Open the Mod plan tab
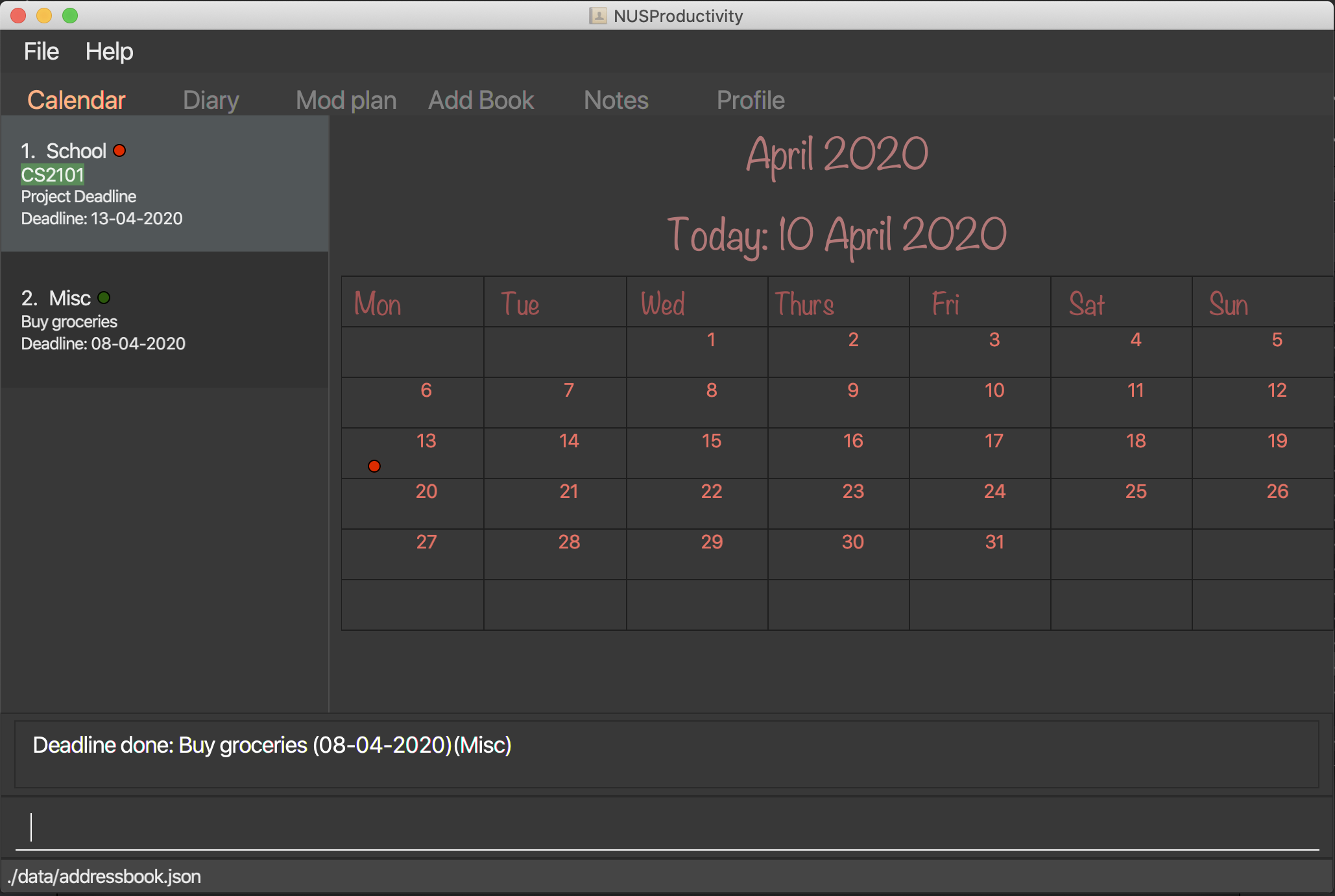The height and width of the screenshot is (896, 1335). pyautogui.click(x=346, y=100)
